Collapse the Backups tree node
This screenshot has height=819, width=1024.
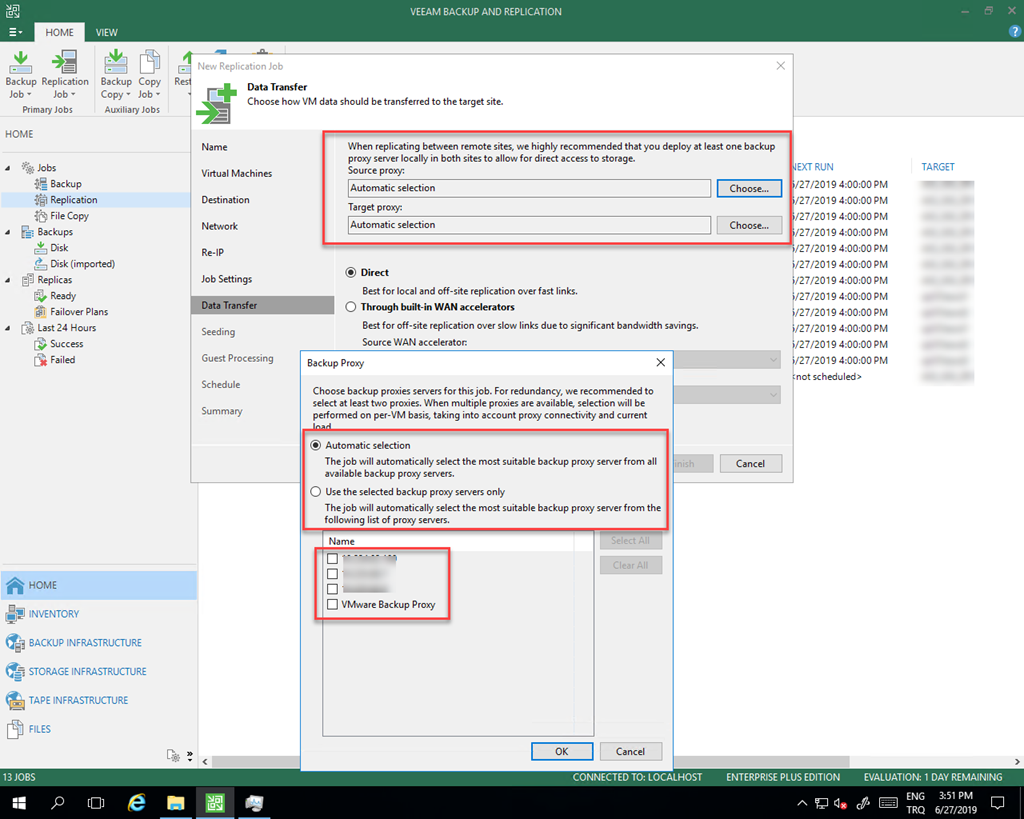(x=8, y=232)
